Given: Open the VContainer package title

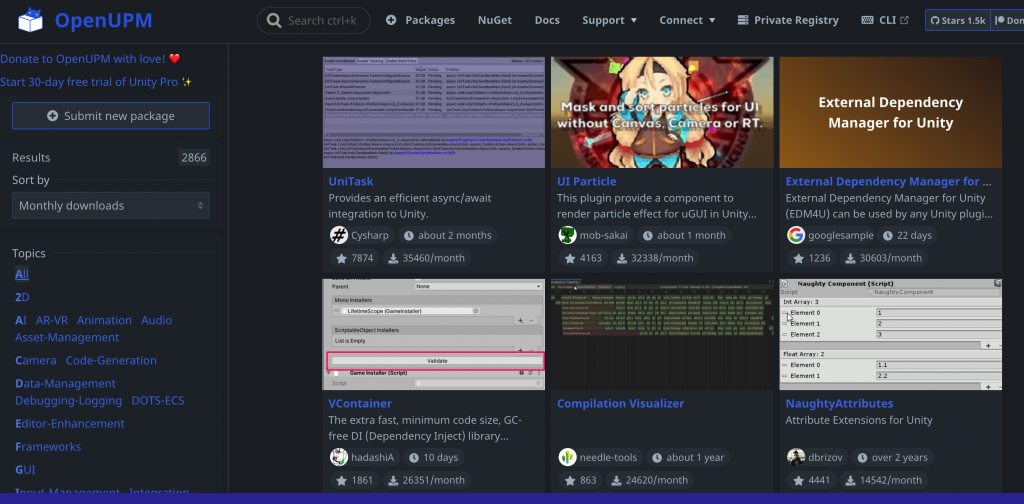Looking at the screenshot, I should pos(360,403).
